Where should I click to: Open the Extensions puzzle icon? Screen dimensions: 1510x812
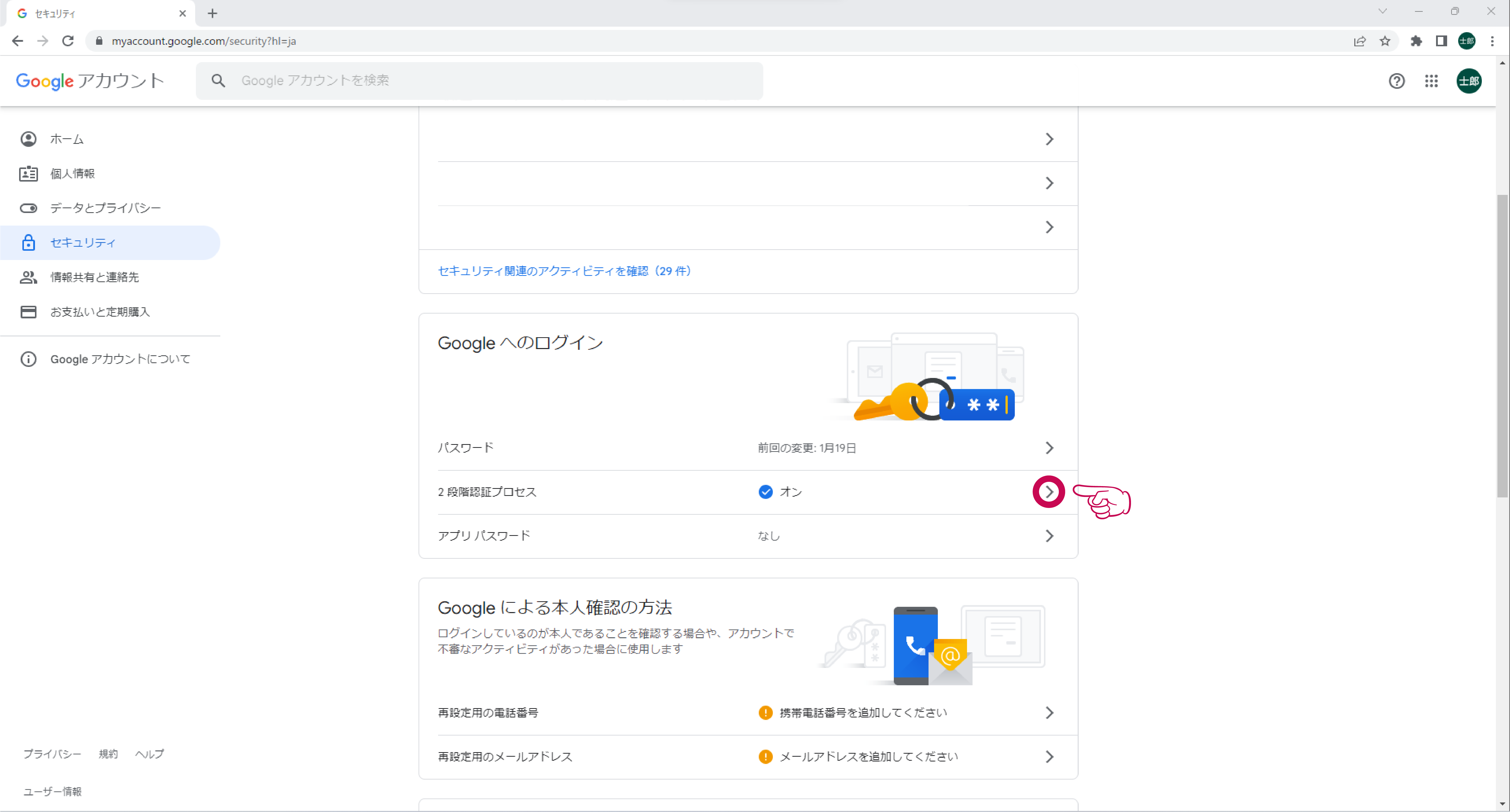[x=1416, y=41]
